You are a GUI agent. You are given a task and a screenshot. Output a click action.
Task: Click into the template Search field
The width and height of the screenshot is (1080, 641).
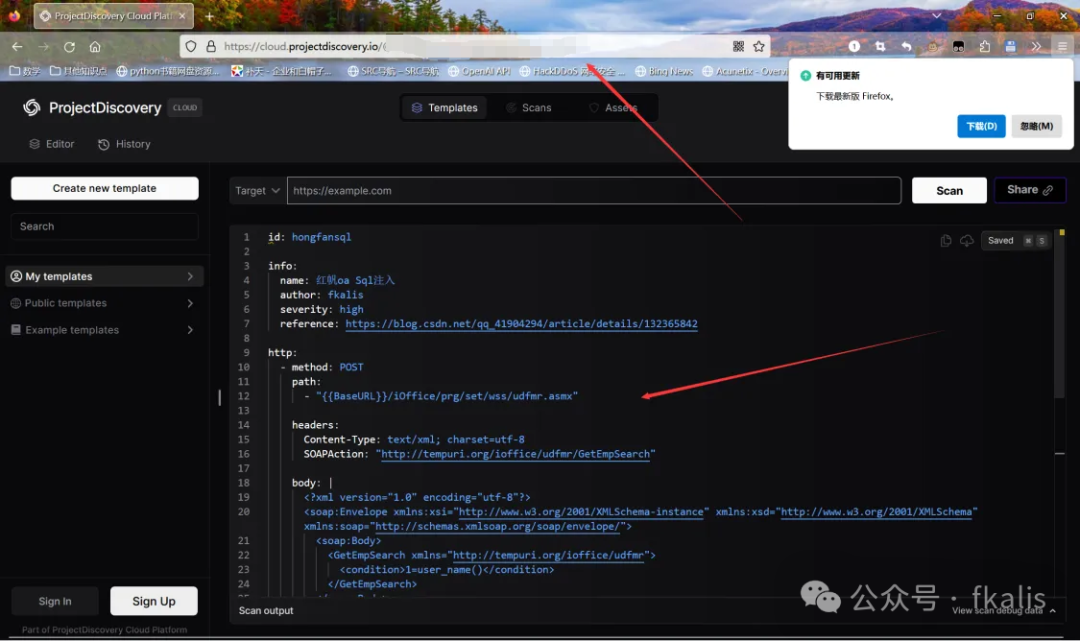(x=105, y=226)
